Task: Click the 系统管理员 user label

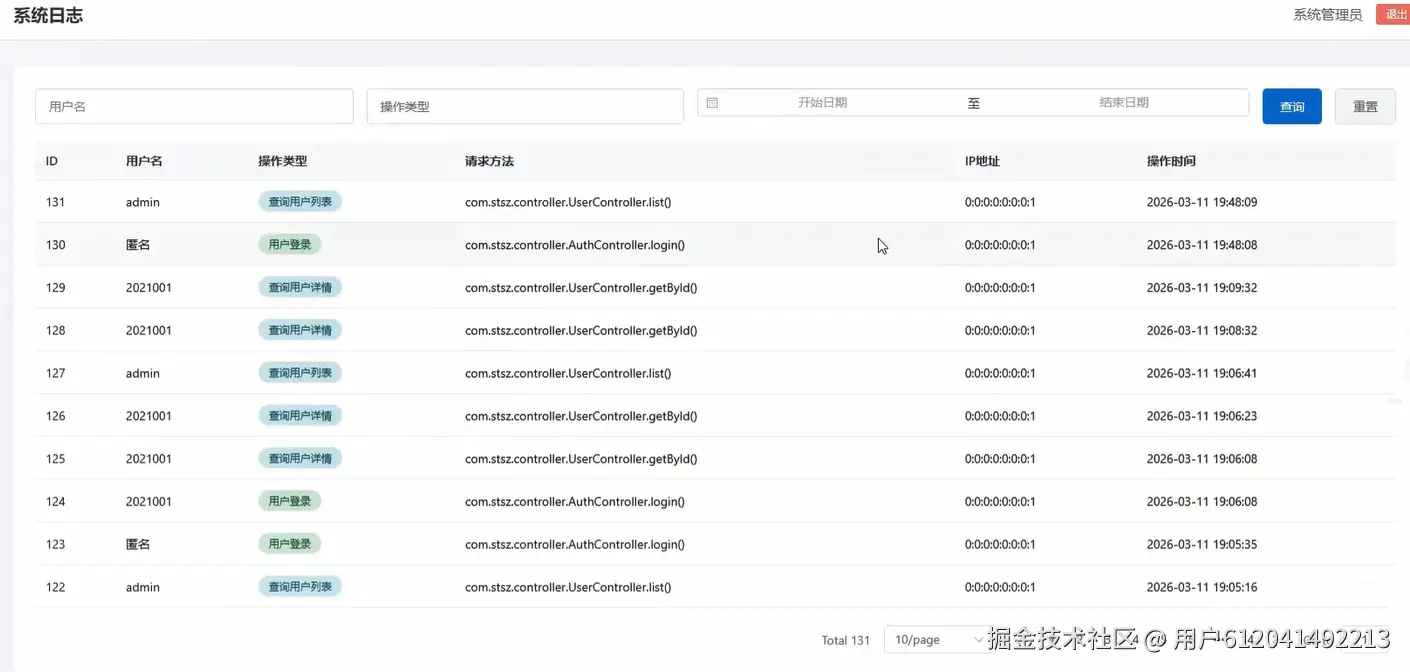Action: click(1327, 15)
